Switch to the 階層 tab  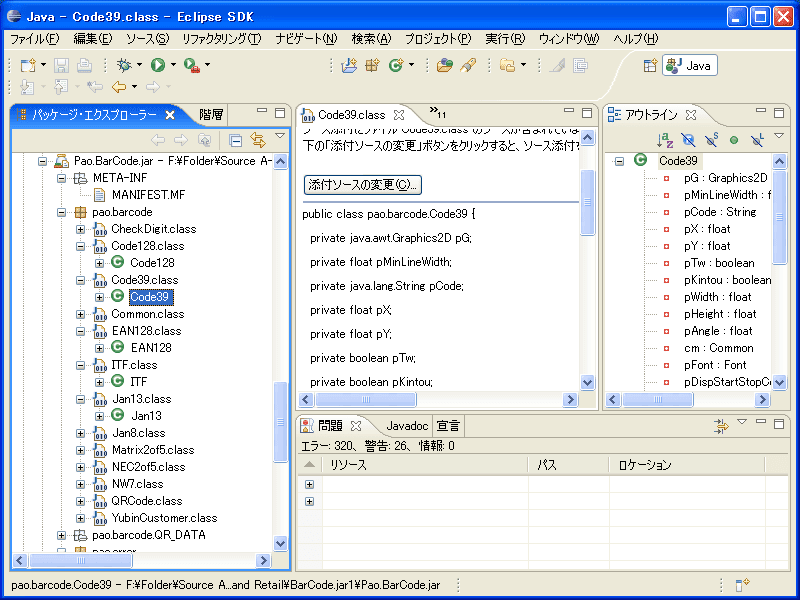pyautogui.click(x=211, y=114)
